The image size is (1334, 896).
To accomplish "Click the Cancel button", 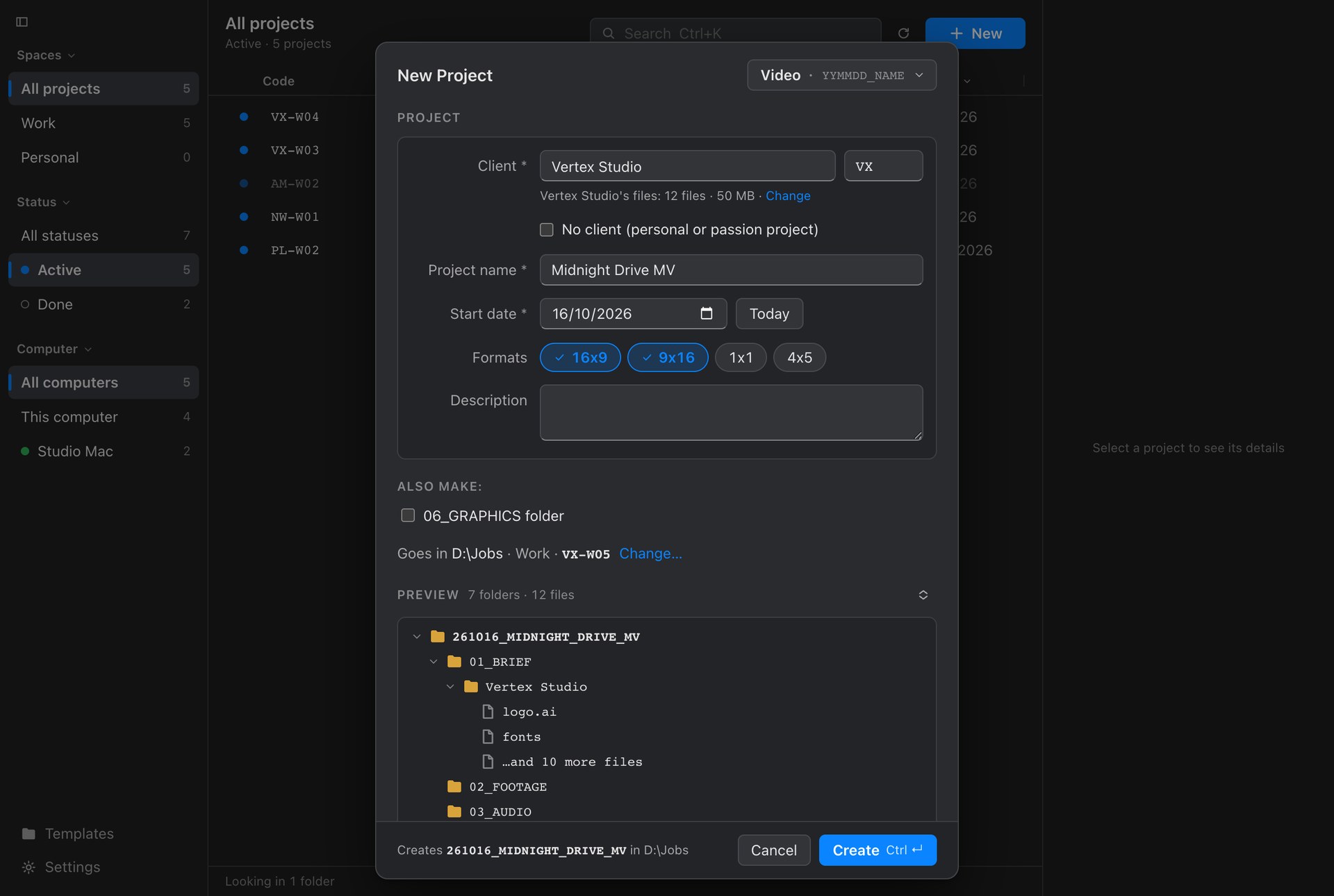I will (774, 850).
